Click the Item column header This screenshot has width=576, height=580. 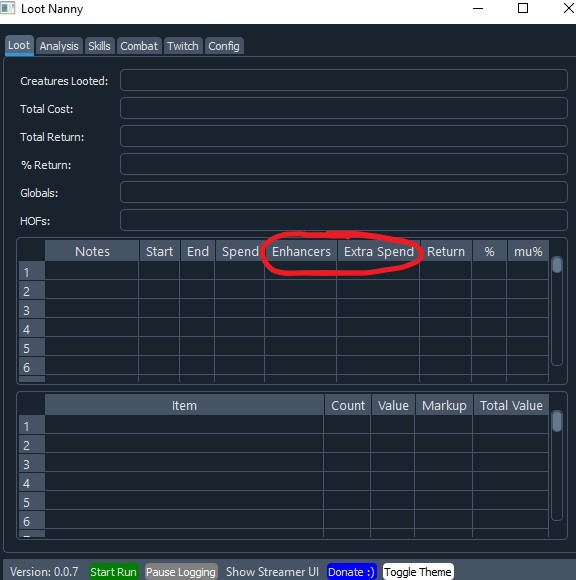(184, 405)
